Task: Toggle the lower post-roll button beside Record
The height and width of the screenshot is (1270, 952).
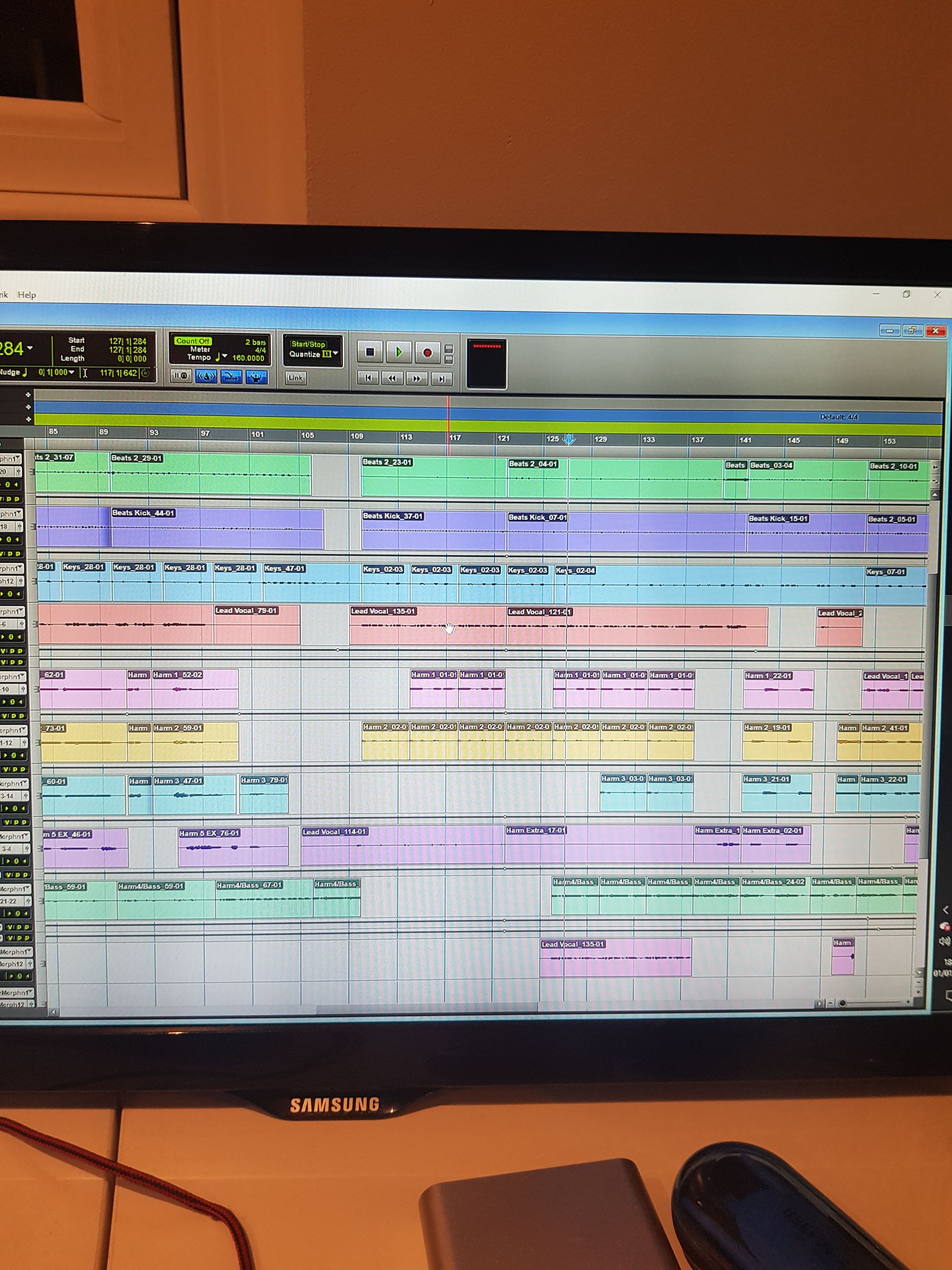Action: [x=449, y=360]
